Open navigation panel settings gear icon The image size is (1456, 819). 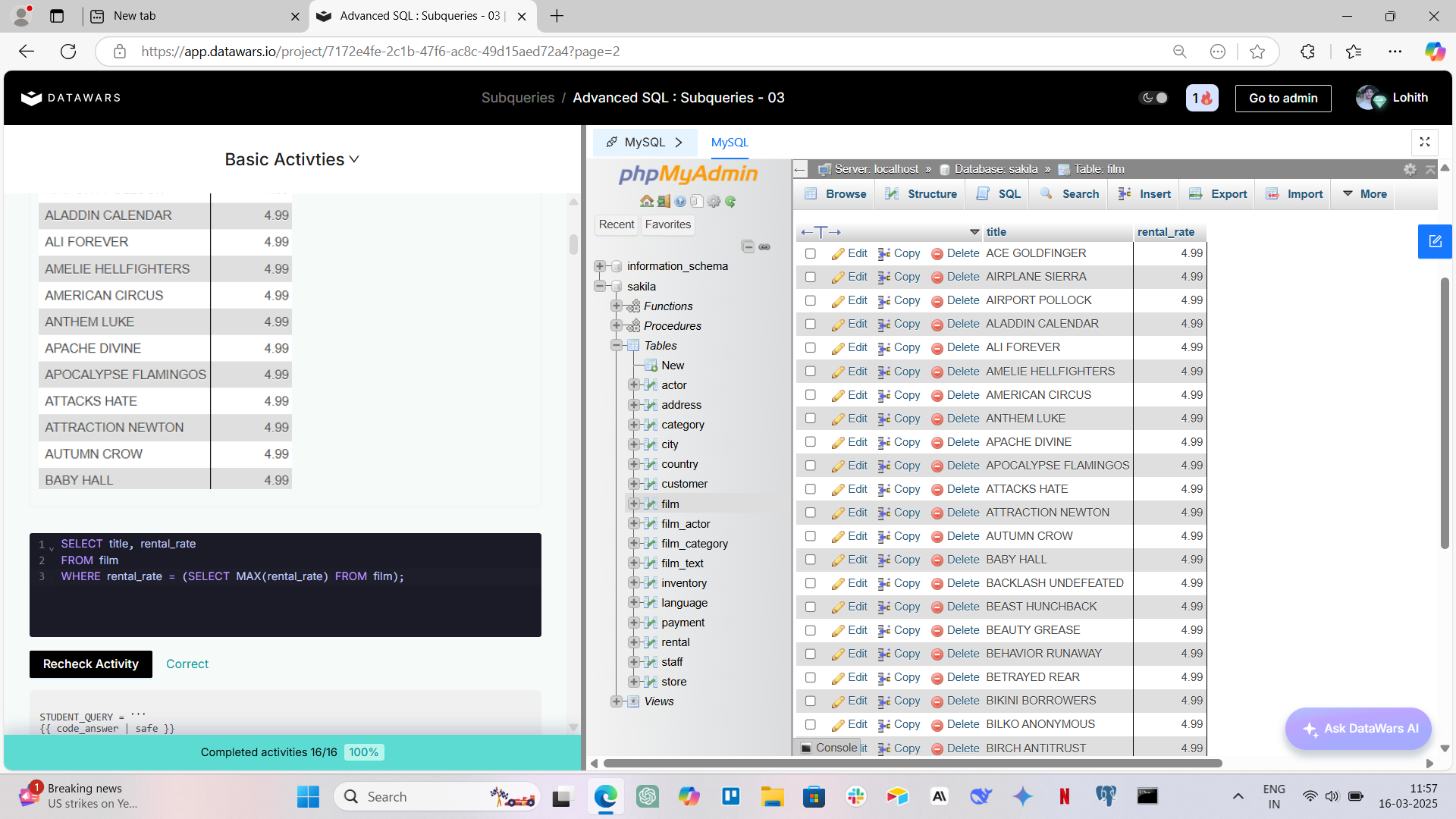coord(714,202)
